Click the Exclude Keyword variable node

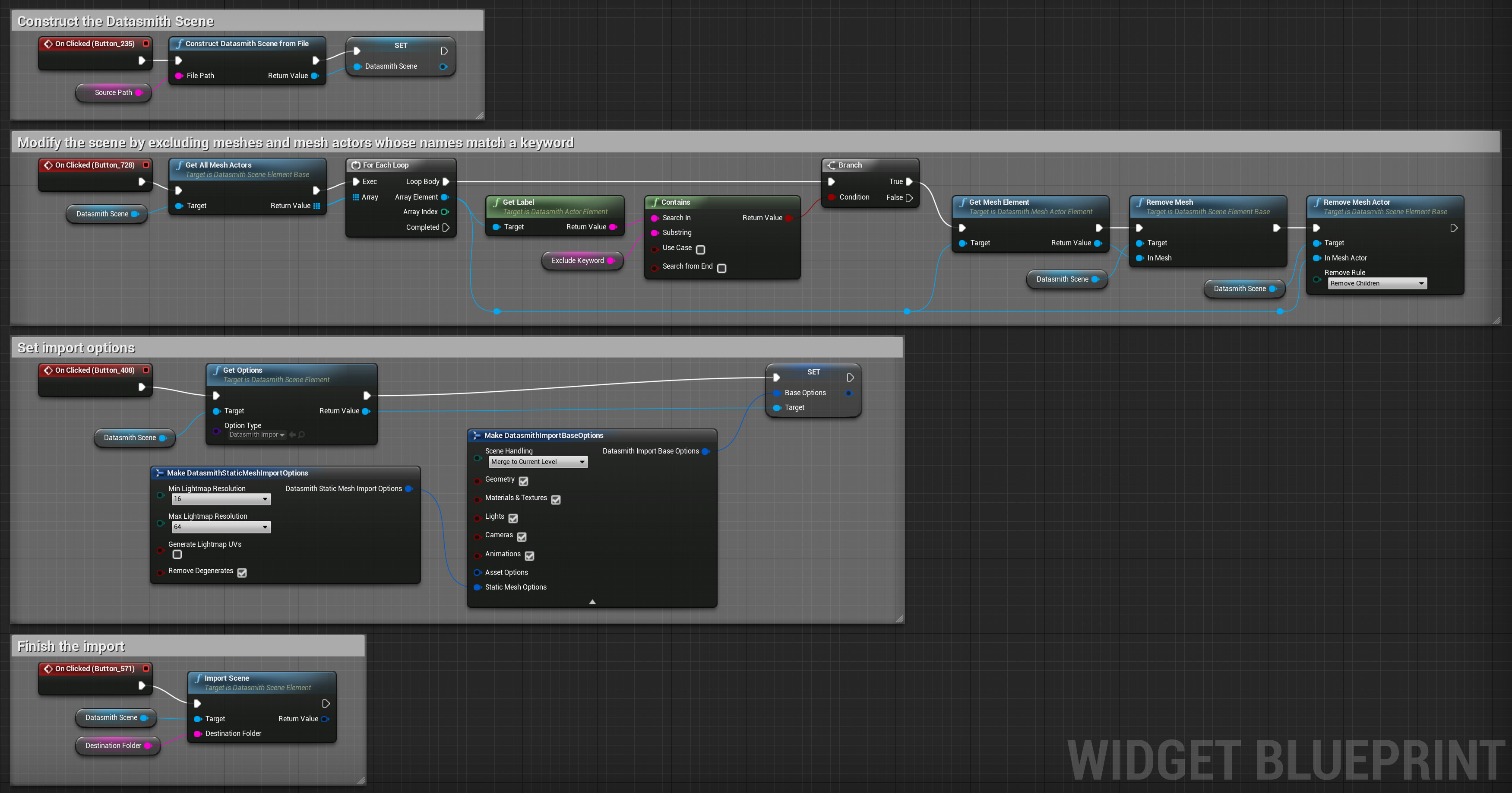[577, 260]
